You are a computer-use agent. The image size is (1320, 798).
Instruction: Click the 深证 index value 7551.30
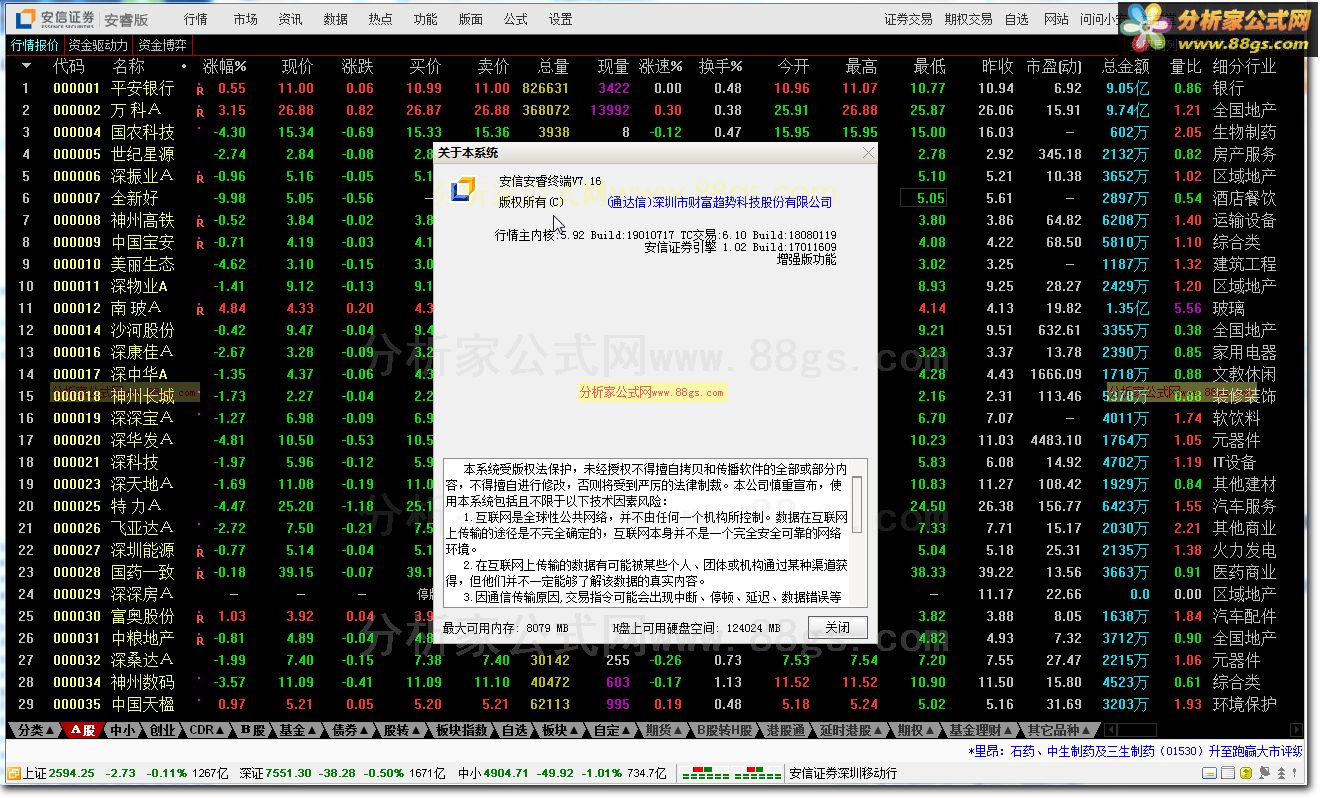point(288,773)
